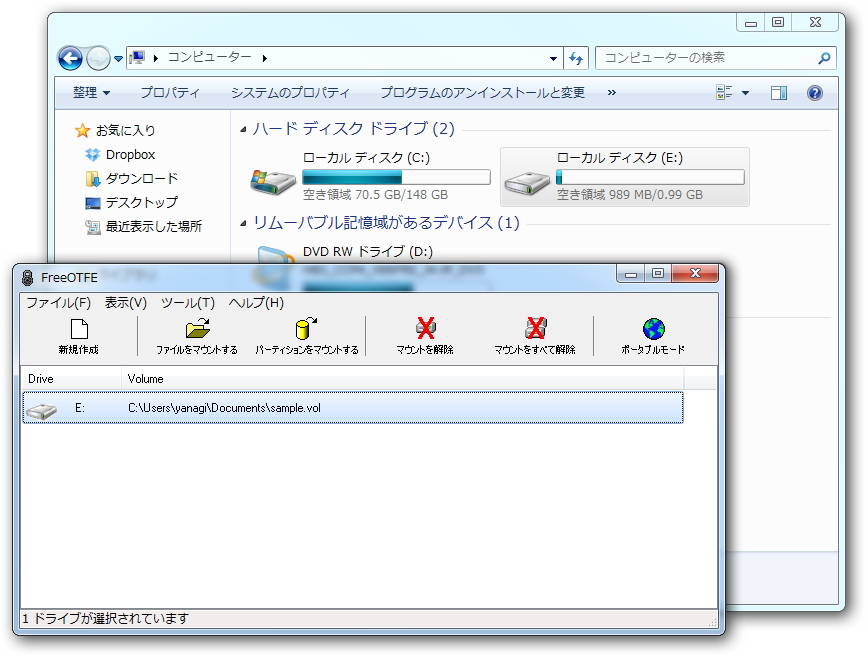Viewport: 866px width, 656px height.
Task: Collapse the ハード ディスク ドライブ section
Action: click(239, 129)
